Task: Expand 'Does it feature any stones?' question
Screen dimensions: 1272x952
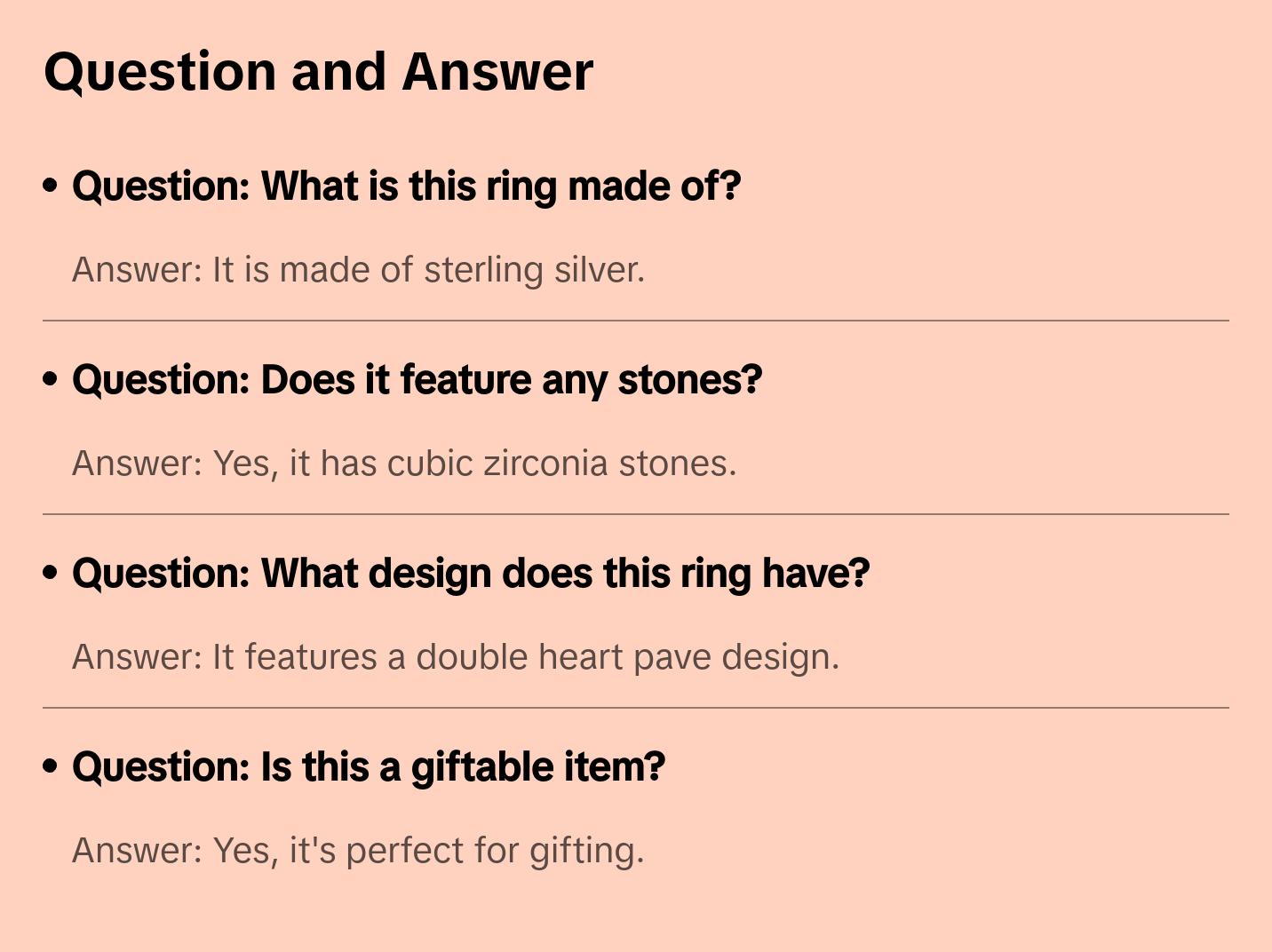Action: 417,380
